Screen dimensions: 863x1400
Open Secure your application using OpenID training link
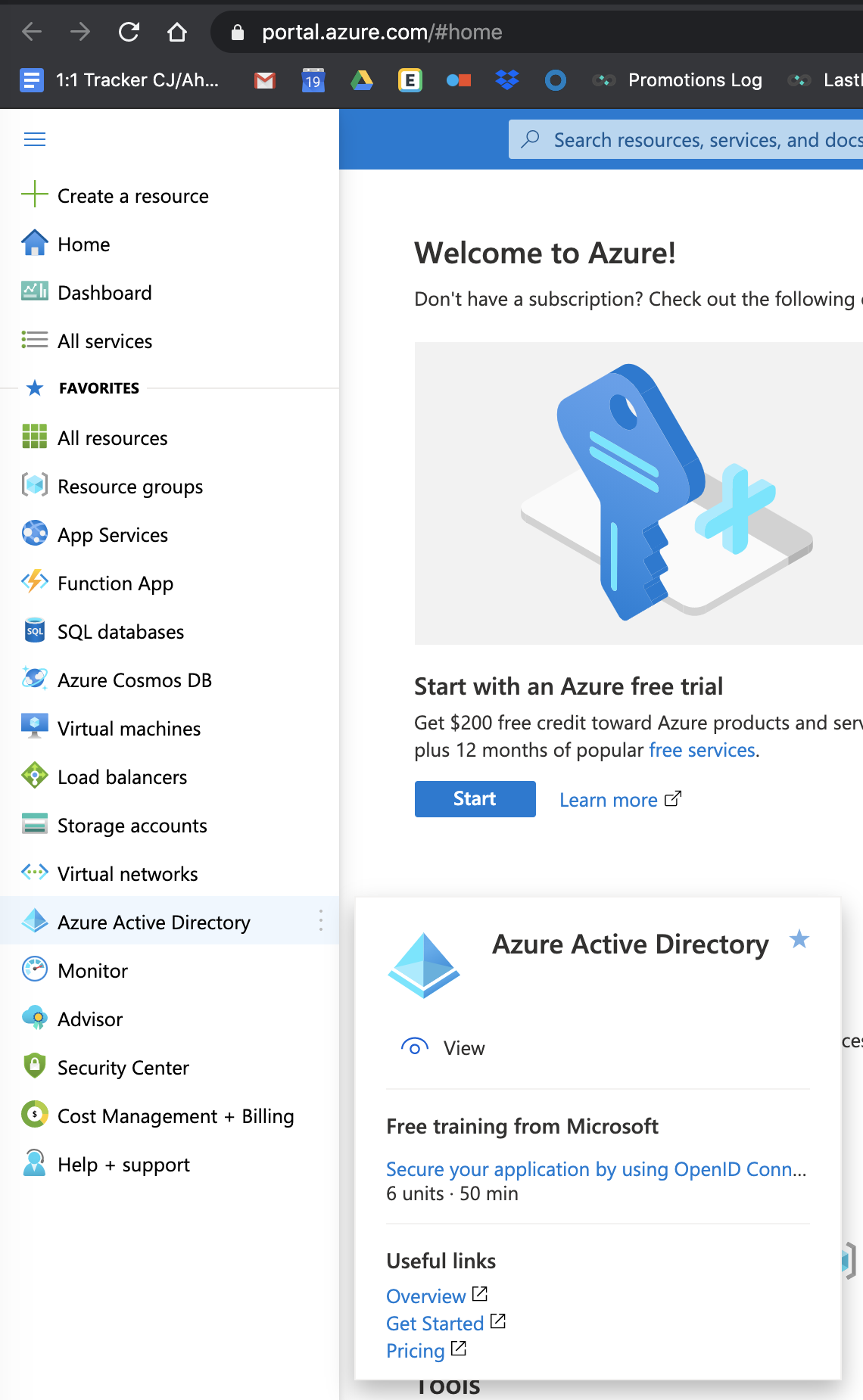(597, 1169)
